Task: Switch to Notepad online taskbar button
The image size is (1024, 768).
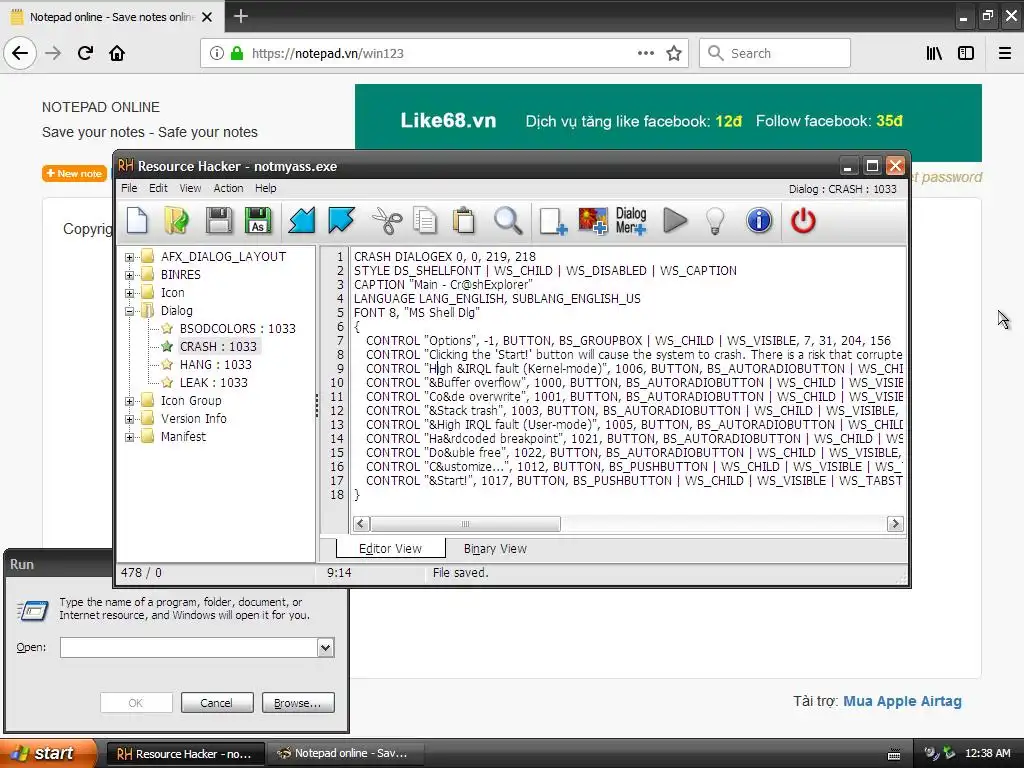Action: pos(347,754)
